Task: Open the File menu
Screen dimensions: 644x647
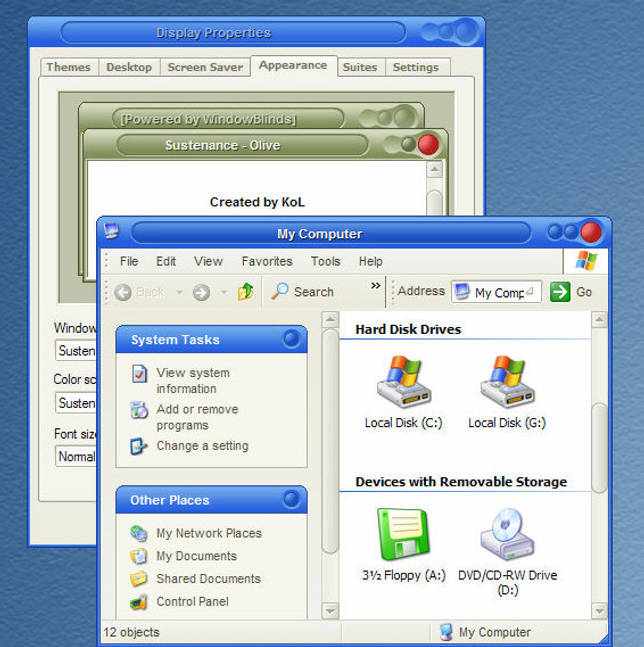Action: 129,261
